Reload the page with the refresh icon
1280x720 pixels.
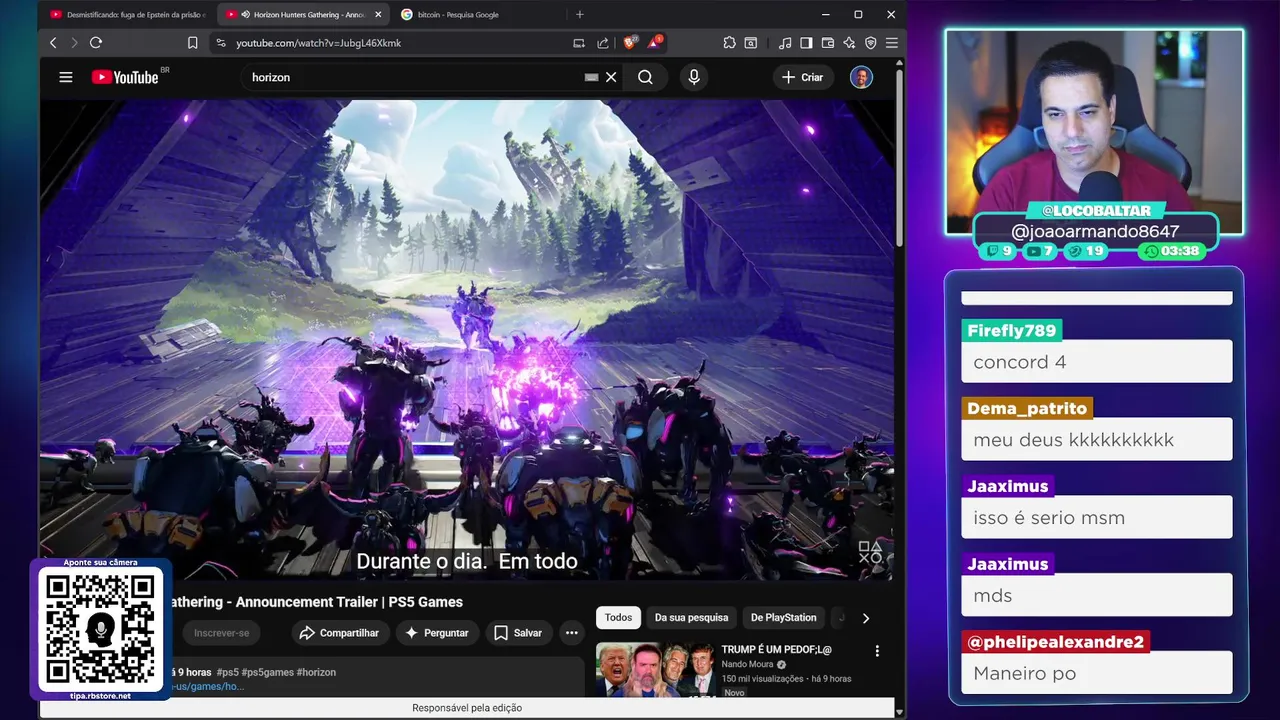[x=96, y=43]
